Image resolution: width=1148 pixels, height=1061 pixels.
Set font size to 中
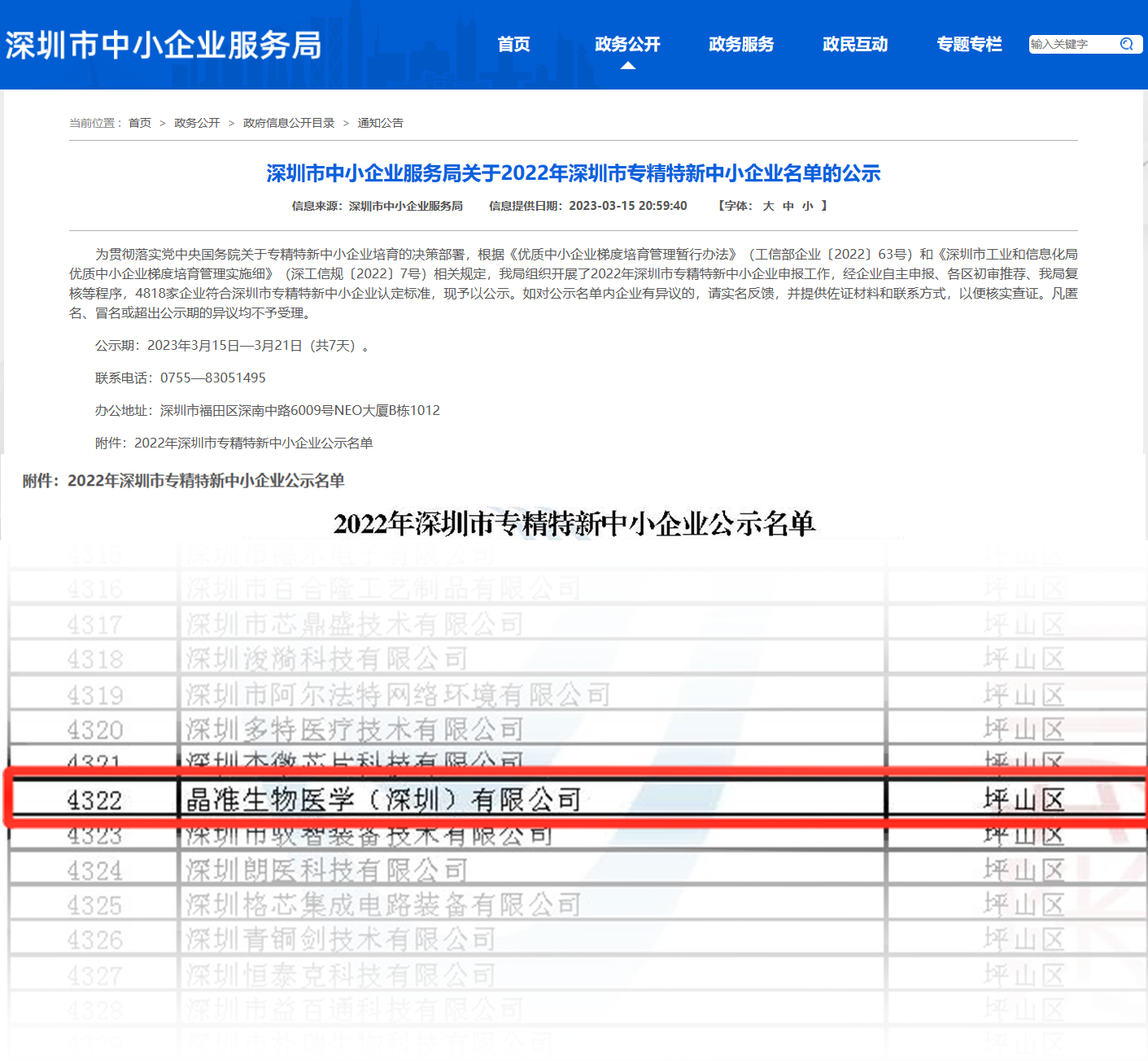(788, 206)
